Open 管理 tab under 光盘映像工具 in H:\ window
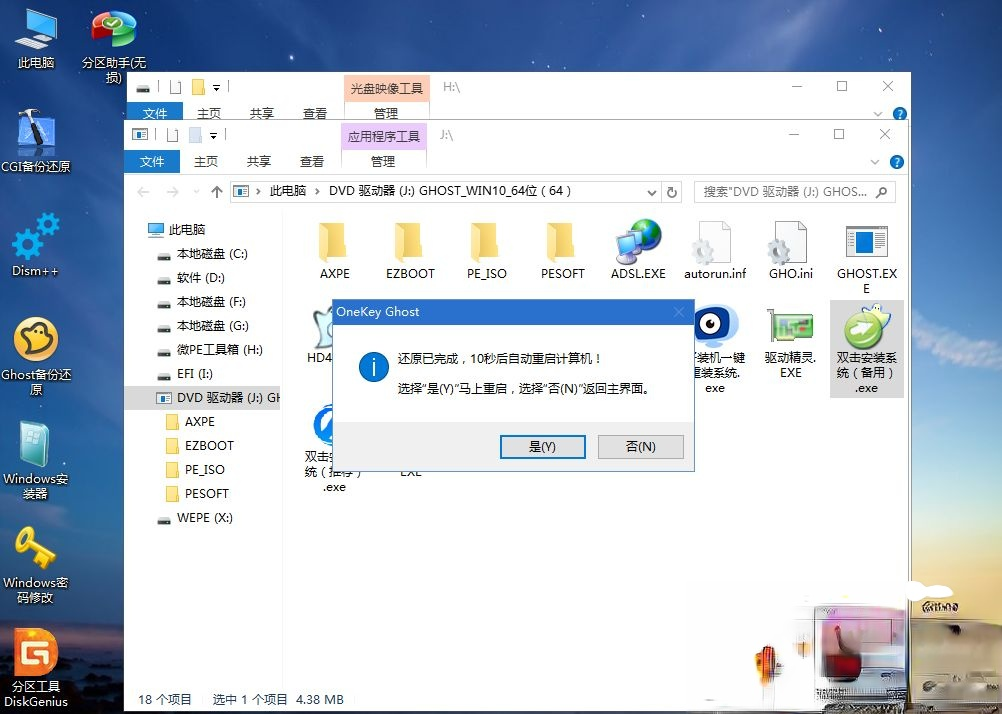 coord(386,113)
